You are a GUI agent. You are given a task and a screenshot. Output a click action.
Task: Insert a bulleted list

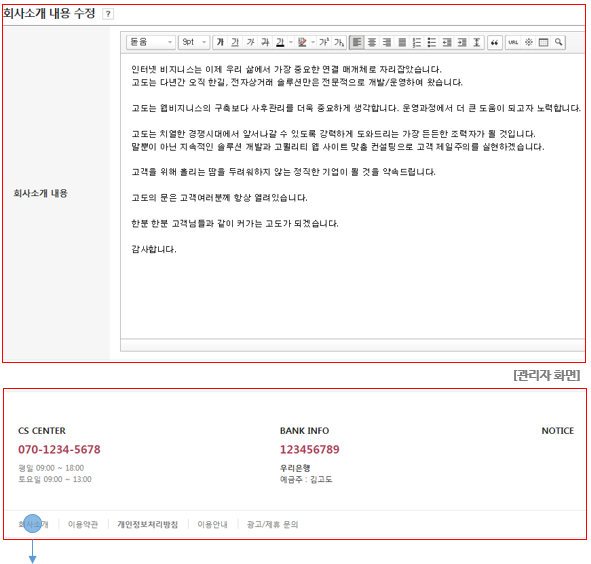pyautogui.click(x=432, y=42)
